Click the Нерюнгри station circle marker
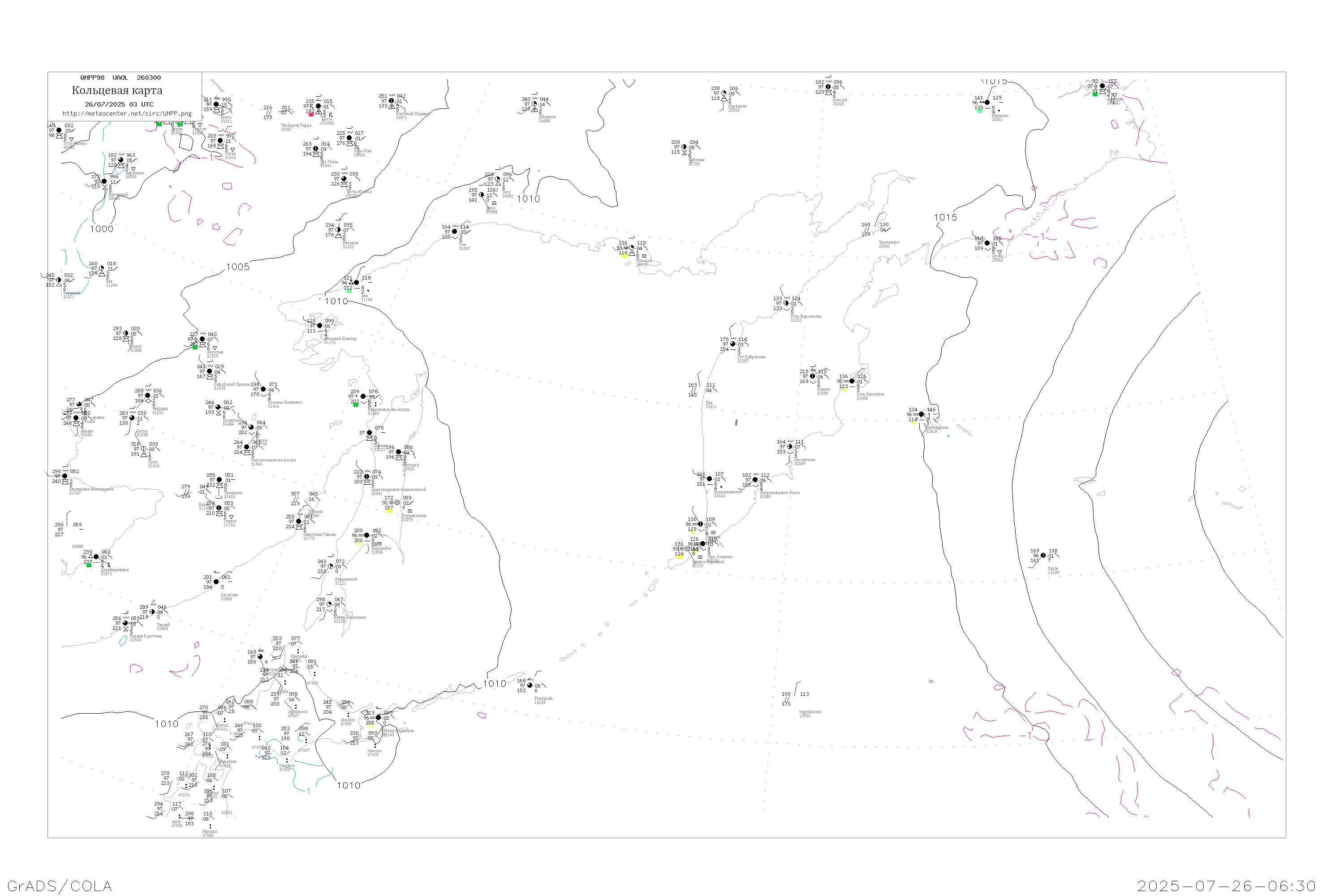Screen dimensions: 1344x896 (121, 160)
